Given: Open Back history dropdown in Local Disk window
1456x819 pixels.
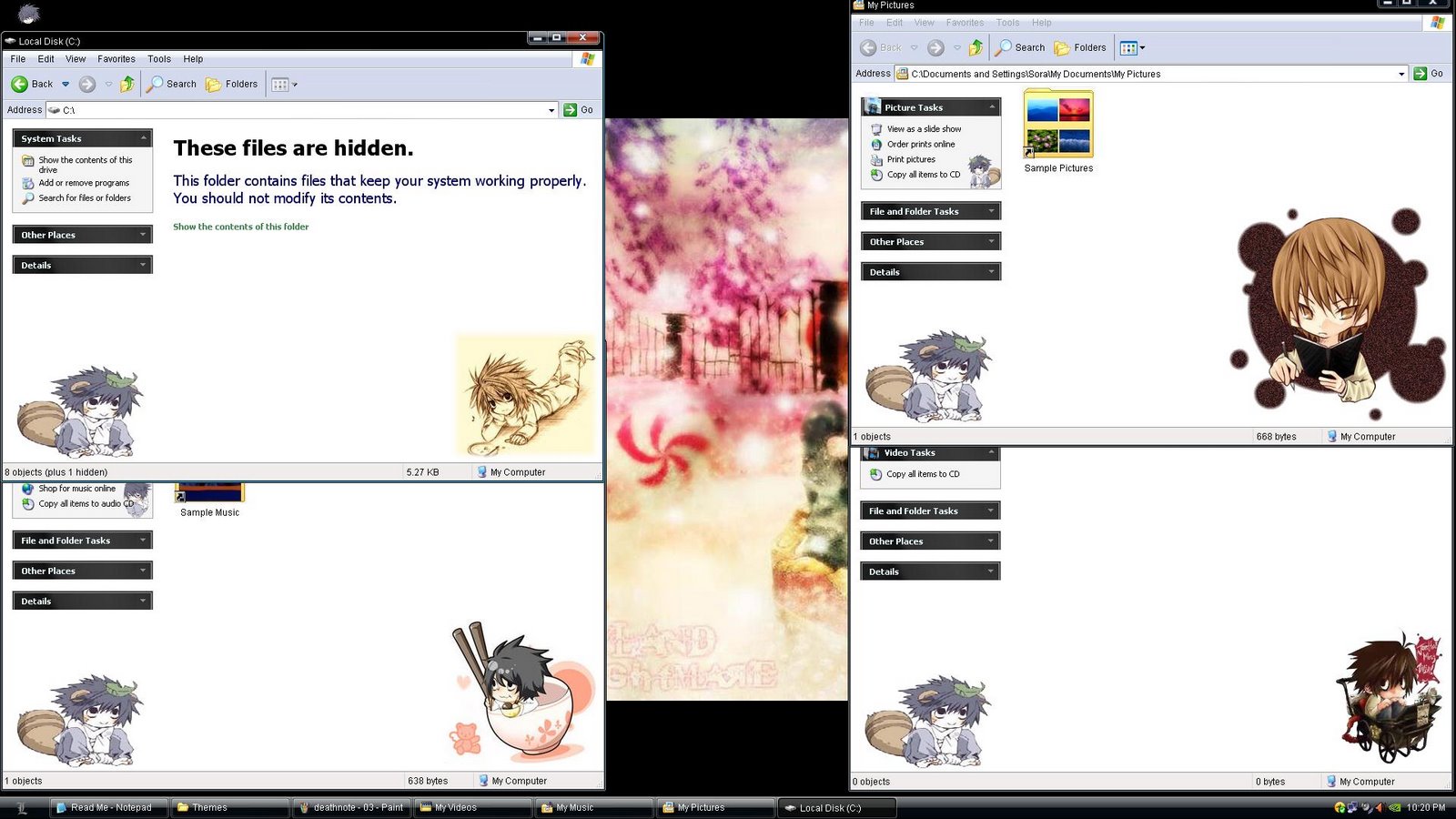Looking at the screenshot, I should tap(66, 84).
